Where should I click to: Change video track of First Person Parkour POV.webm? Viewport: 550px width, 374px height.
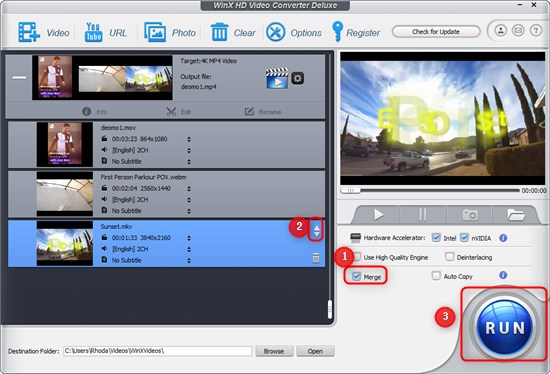189,189
